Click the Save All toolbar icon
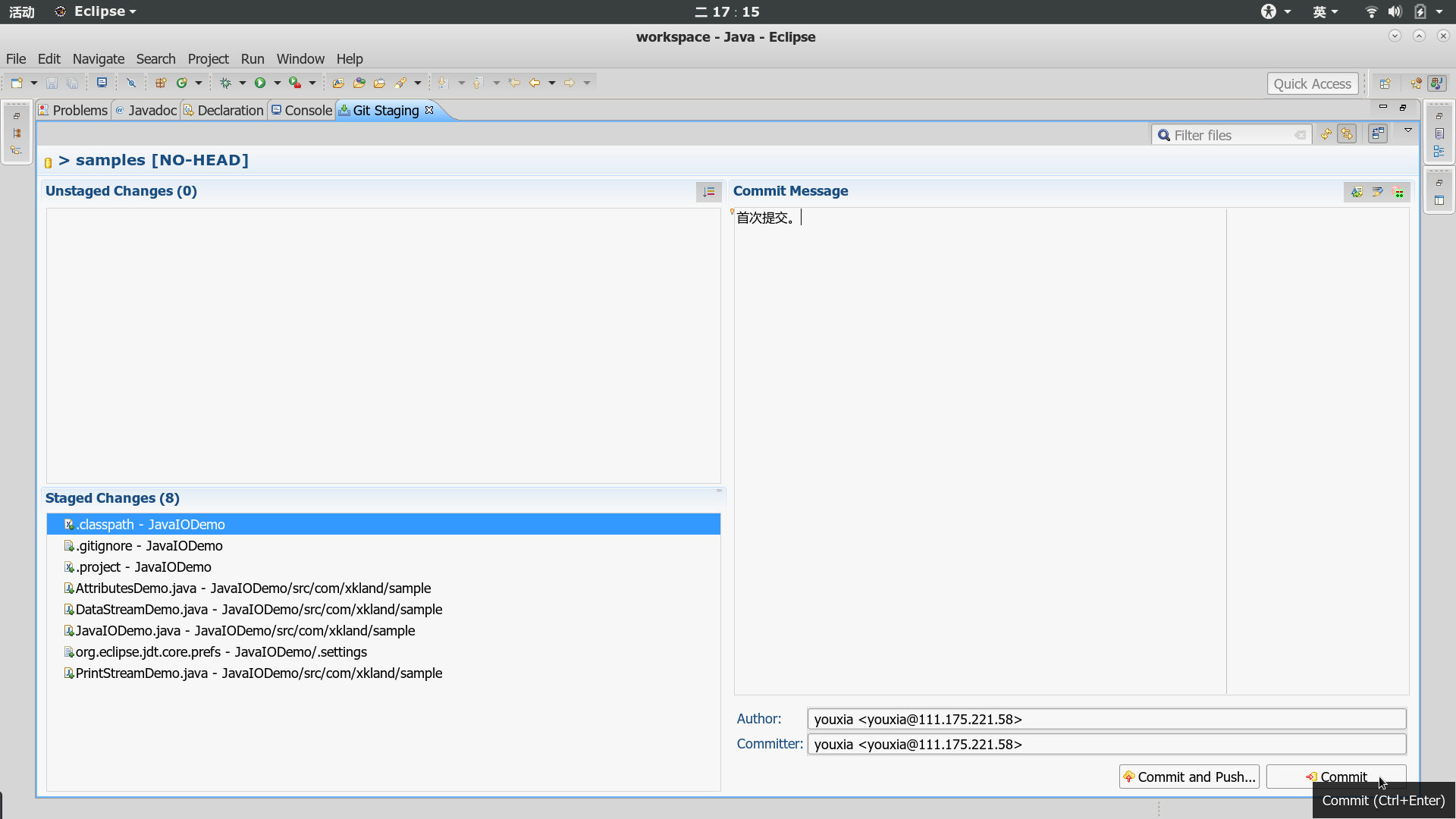Screen dimensions: 1456x819 point(72,83)
